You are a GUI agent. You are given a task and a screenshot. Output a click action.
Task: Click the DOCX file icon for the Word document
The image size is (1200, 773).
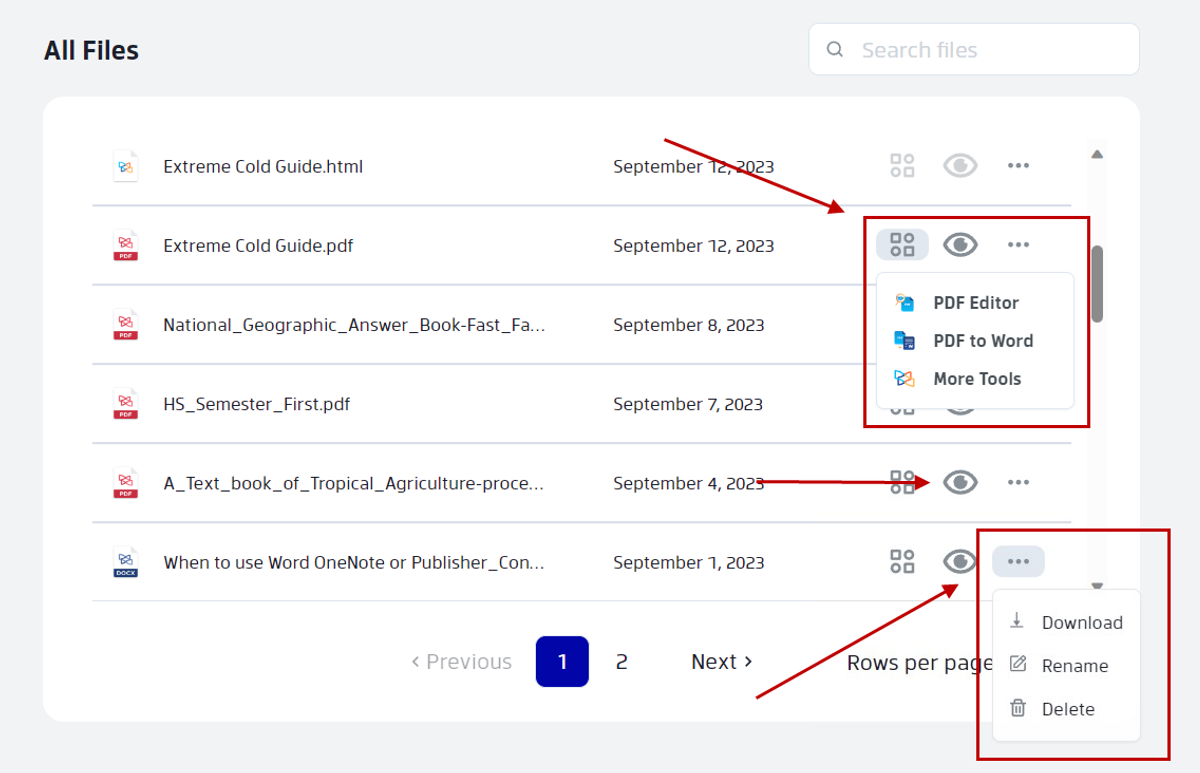tap(124, 562)
